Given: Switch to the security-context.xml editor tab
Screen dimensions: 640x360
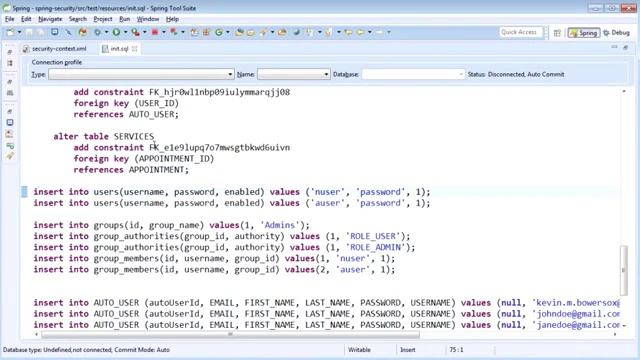Looking at the screenshot, I should point(55,49).
